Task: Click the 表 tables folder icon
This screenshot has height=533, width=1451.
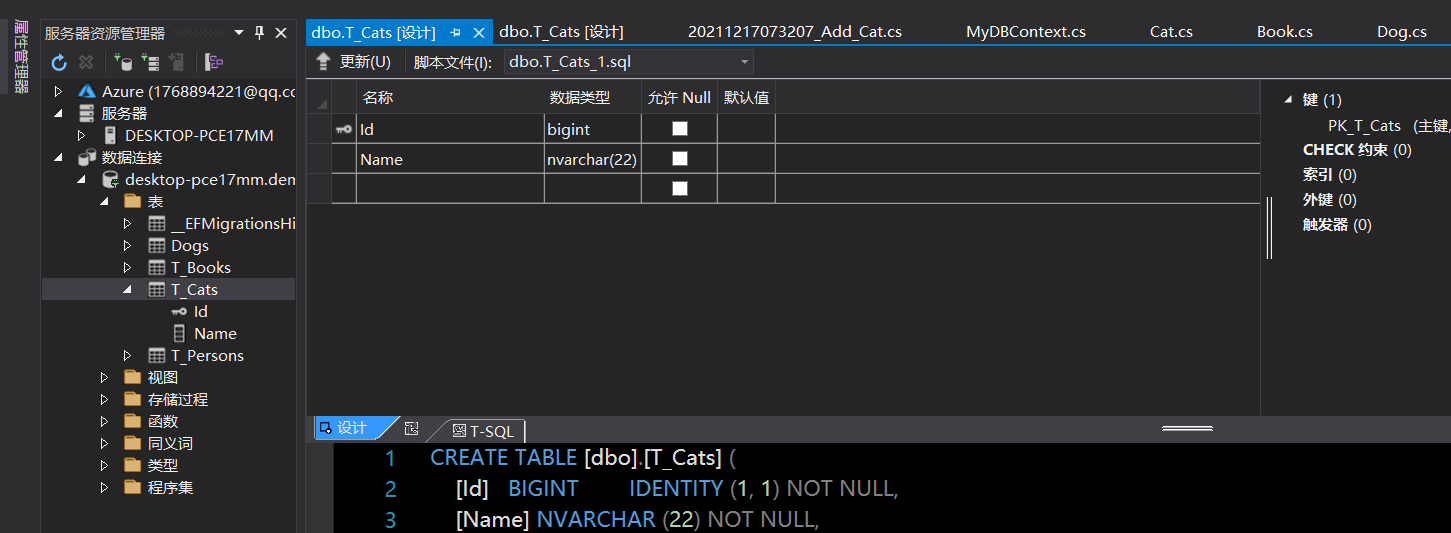Action: pos(132,201)
